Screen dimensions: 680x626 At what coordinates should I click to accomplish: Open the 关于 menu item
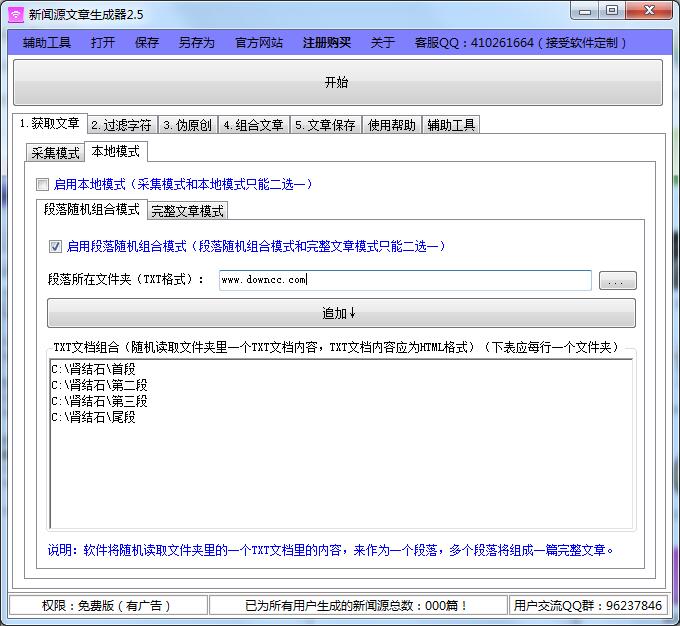point(382,43)
